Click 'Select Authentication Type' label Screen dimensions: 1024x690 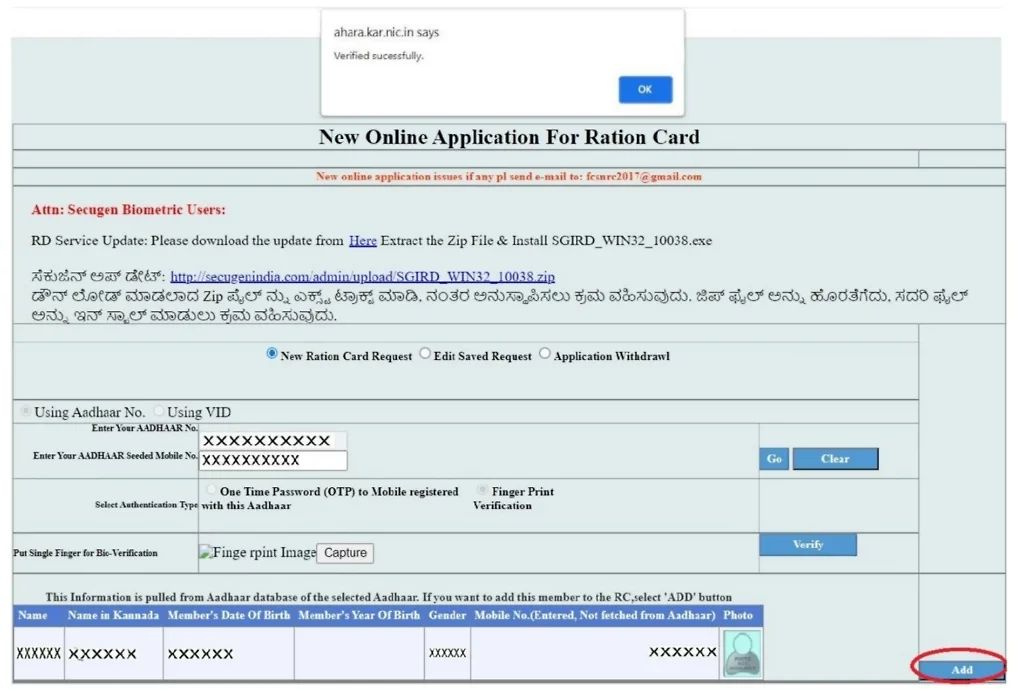[x=146, y=505]
